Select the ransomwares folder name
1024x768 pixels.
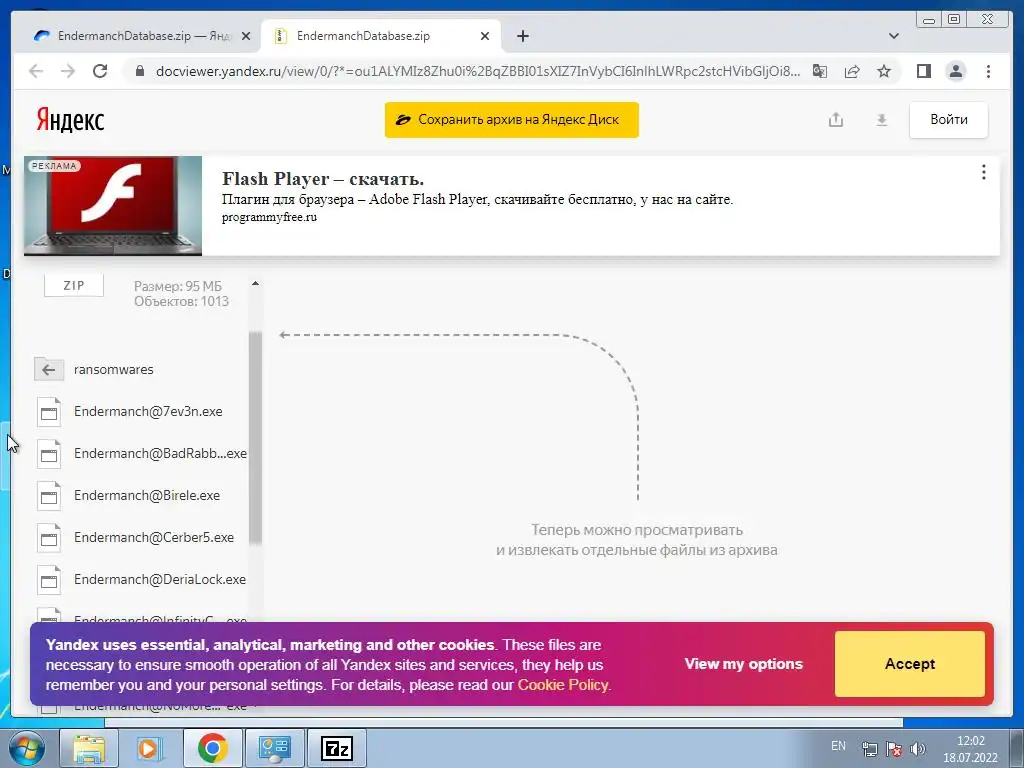114,370
